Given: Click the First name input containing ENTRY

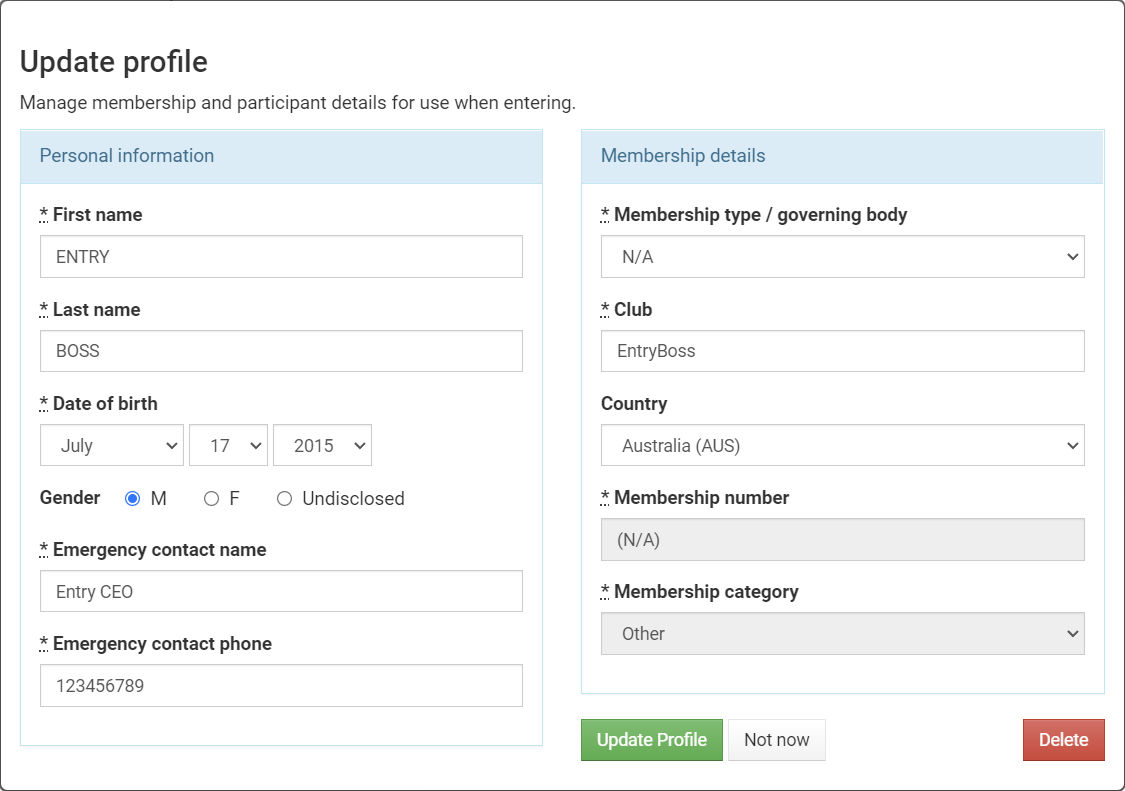Looking at the screenshot, I should coord(281,256).
